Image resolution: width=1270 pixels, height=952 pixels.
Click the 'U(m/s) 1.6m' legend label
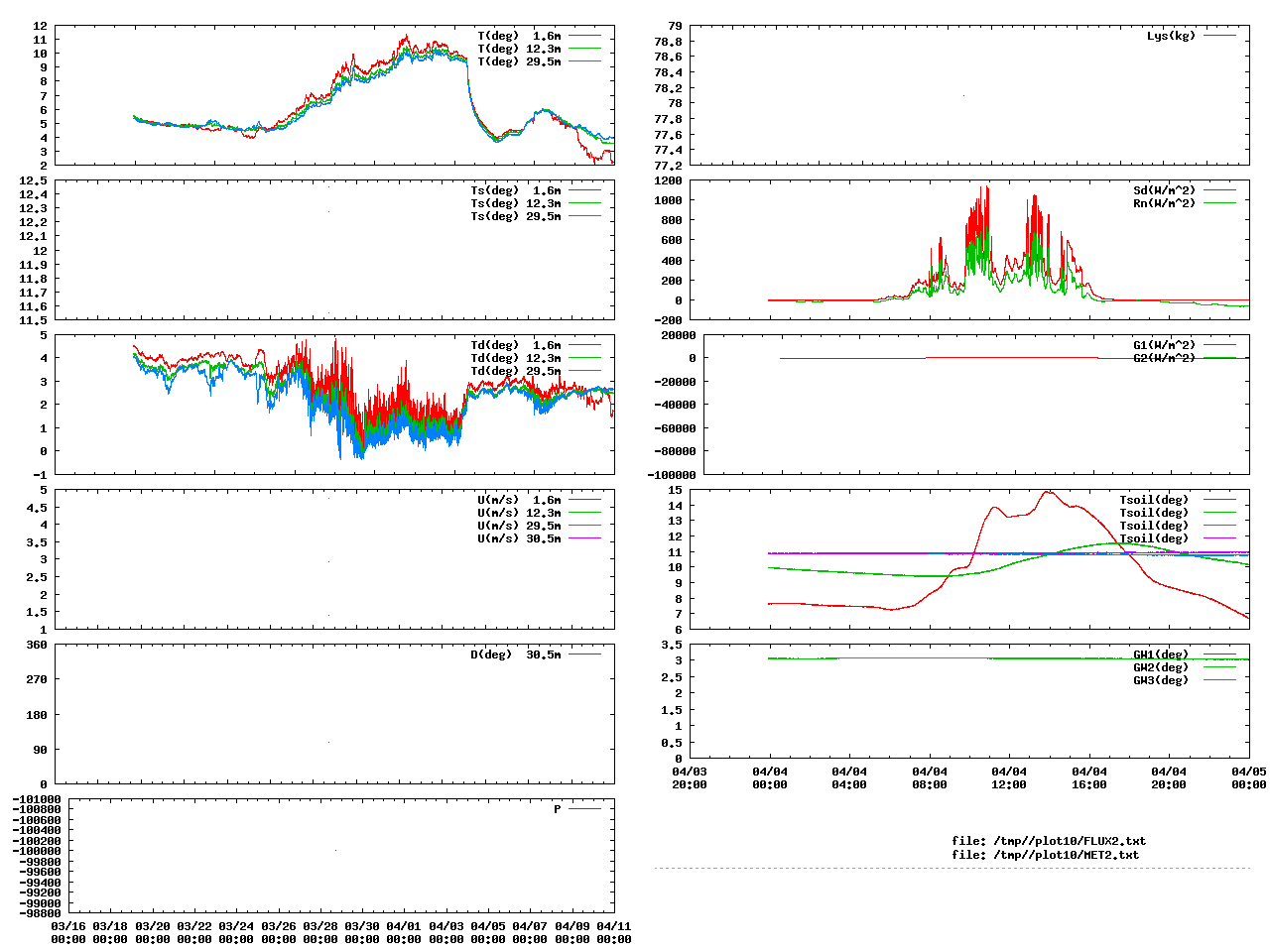click(x=519, y=500)
